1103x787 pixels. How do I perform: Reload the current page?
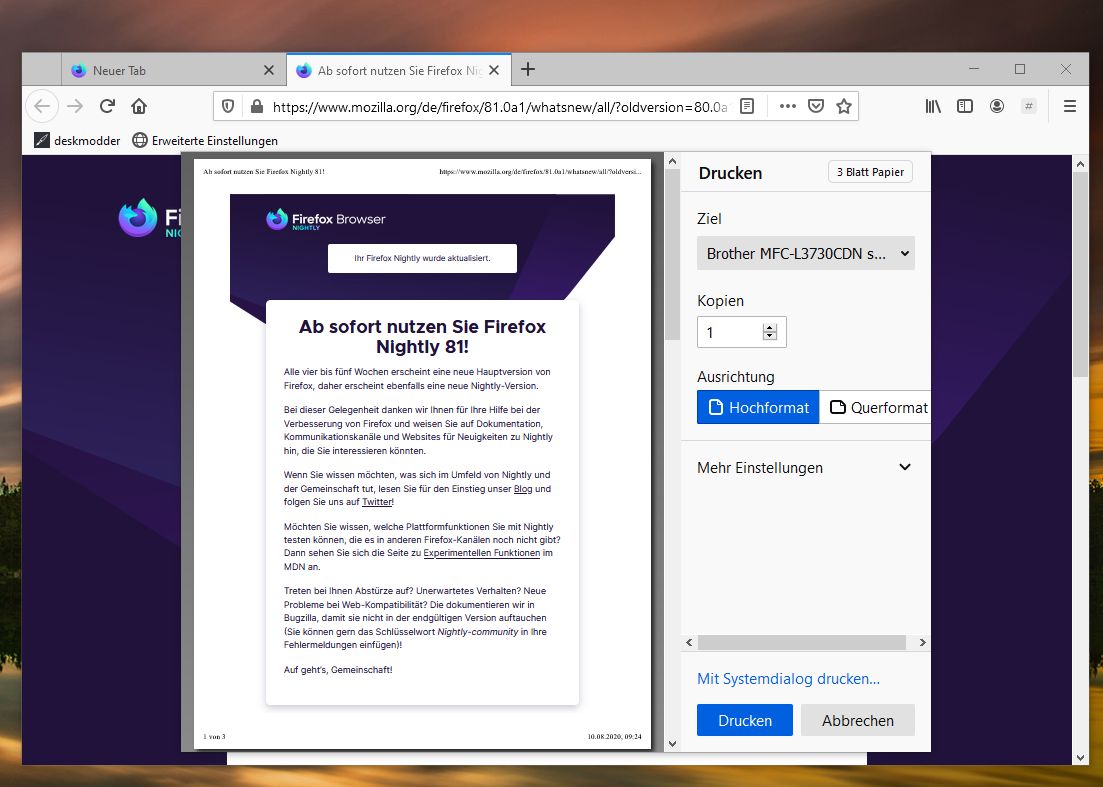(107, 106)
